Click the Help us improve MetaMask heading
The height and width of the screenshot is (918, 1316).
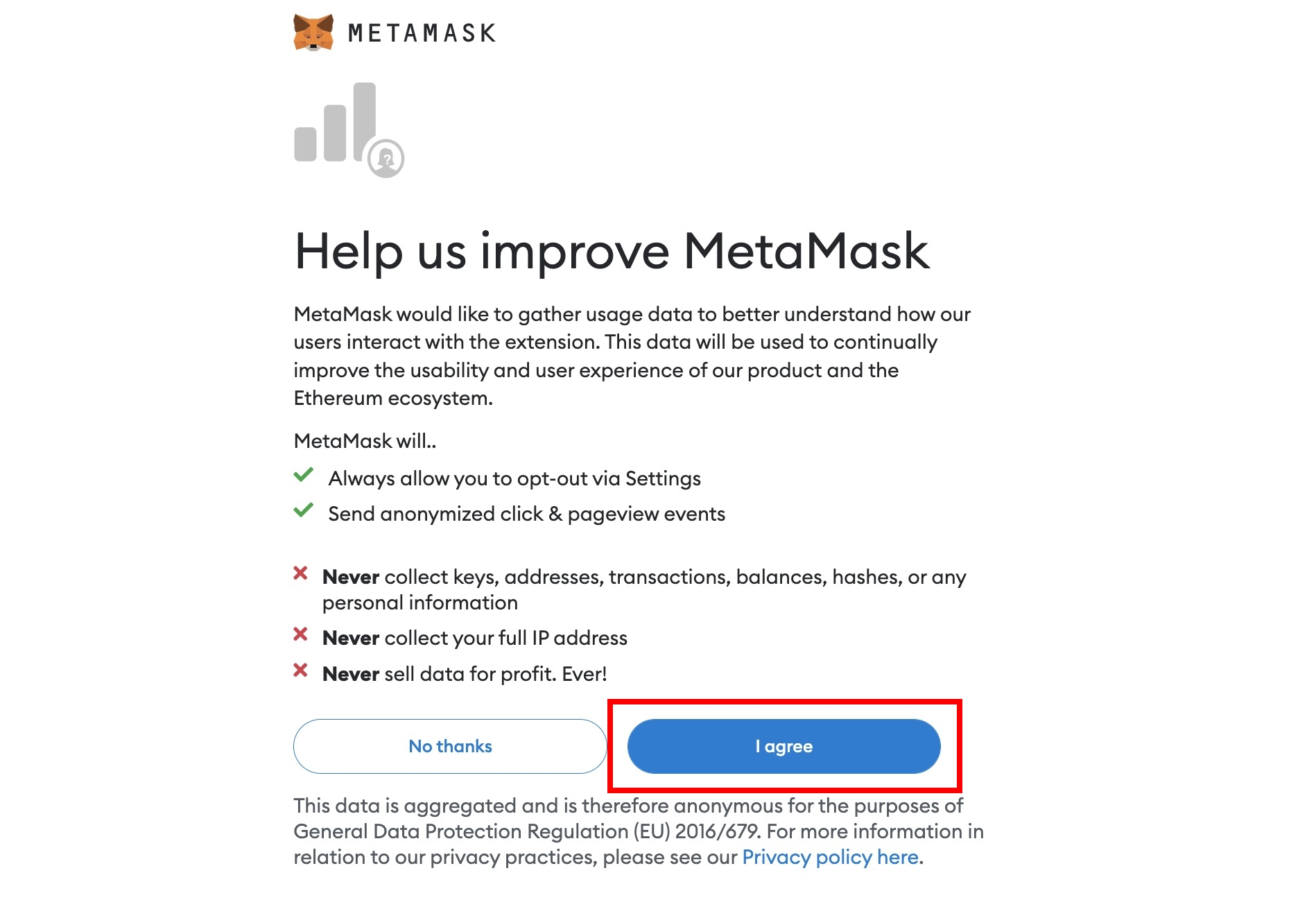[611, 251]
